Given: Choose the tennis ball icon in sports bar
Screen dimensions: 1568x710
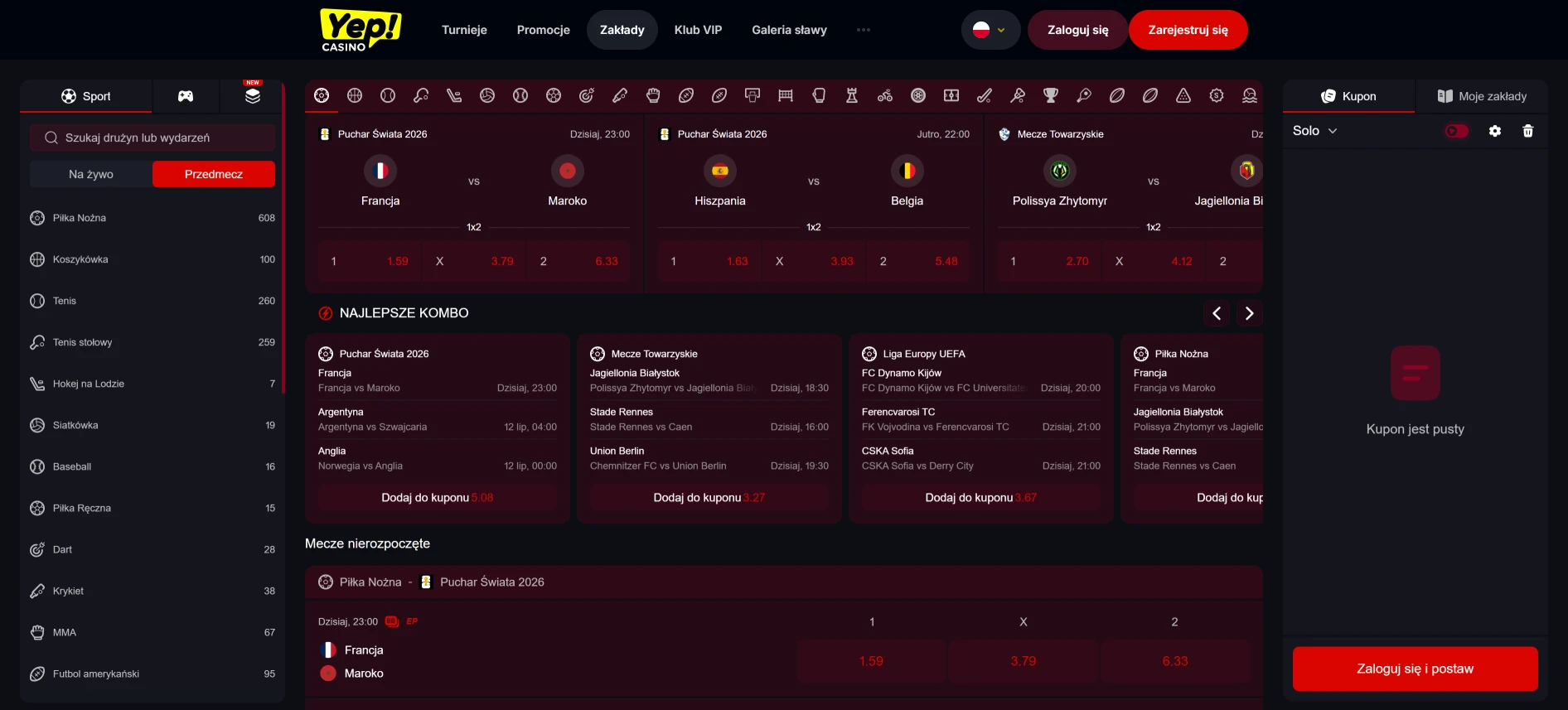Looking at the screenshot, I should [388, 95].
